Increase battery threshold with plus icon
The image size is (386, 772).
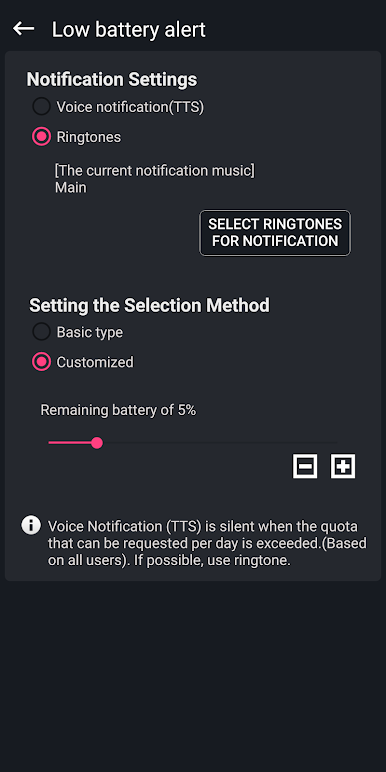point(343,466)
